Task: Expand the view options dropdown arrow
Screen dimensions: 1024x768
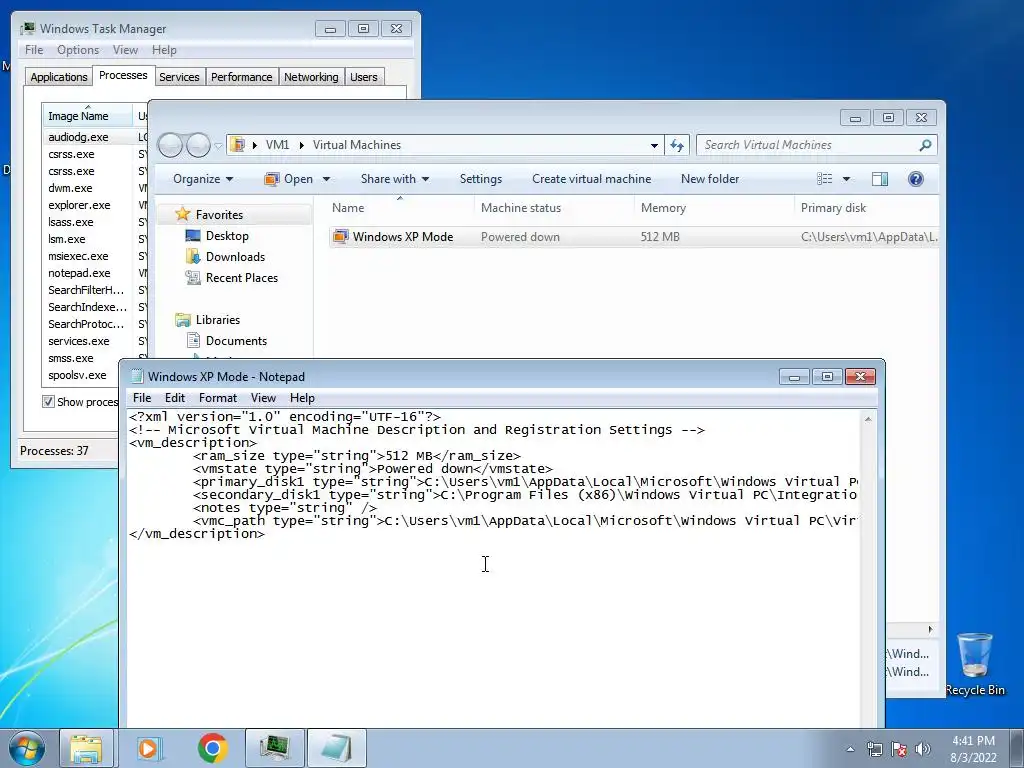Action: click(x=846, y=179)
